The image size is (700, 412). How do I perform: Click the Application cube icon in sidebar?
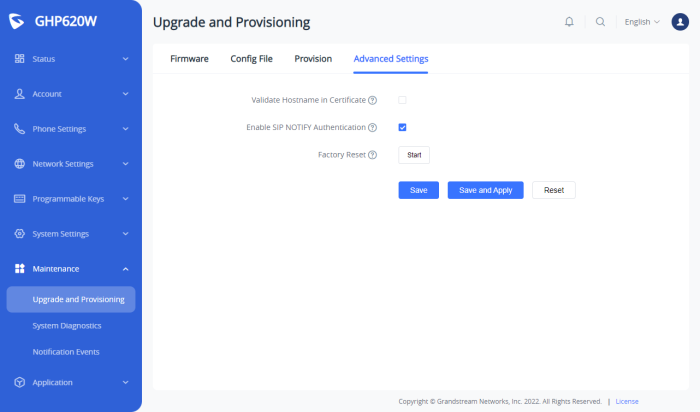pos(20,382)
